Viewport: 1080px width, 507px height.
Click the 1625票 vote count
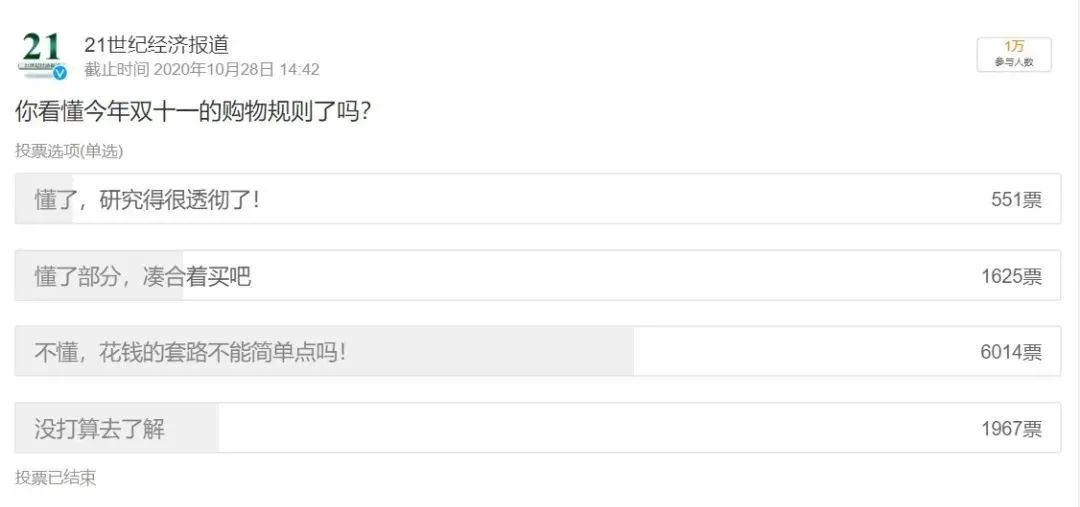pos(1011,277)
